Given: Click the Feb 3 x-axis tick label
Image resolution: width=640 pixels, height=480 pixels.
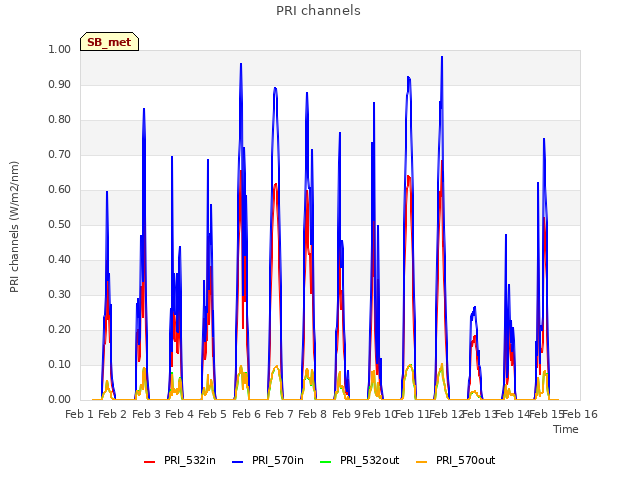Looking at the screenshot, I should (146, 414).
